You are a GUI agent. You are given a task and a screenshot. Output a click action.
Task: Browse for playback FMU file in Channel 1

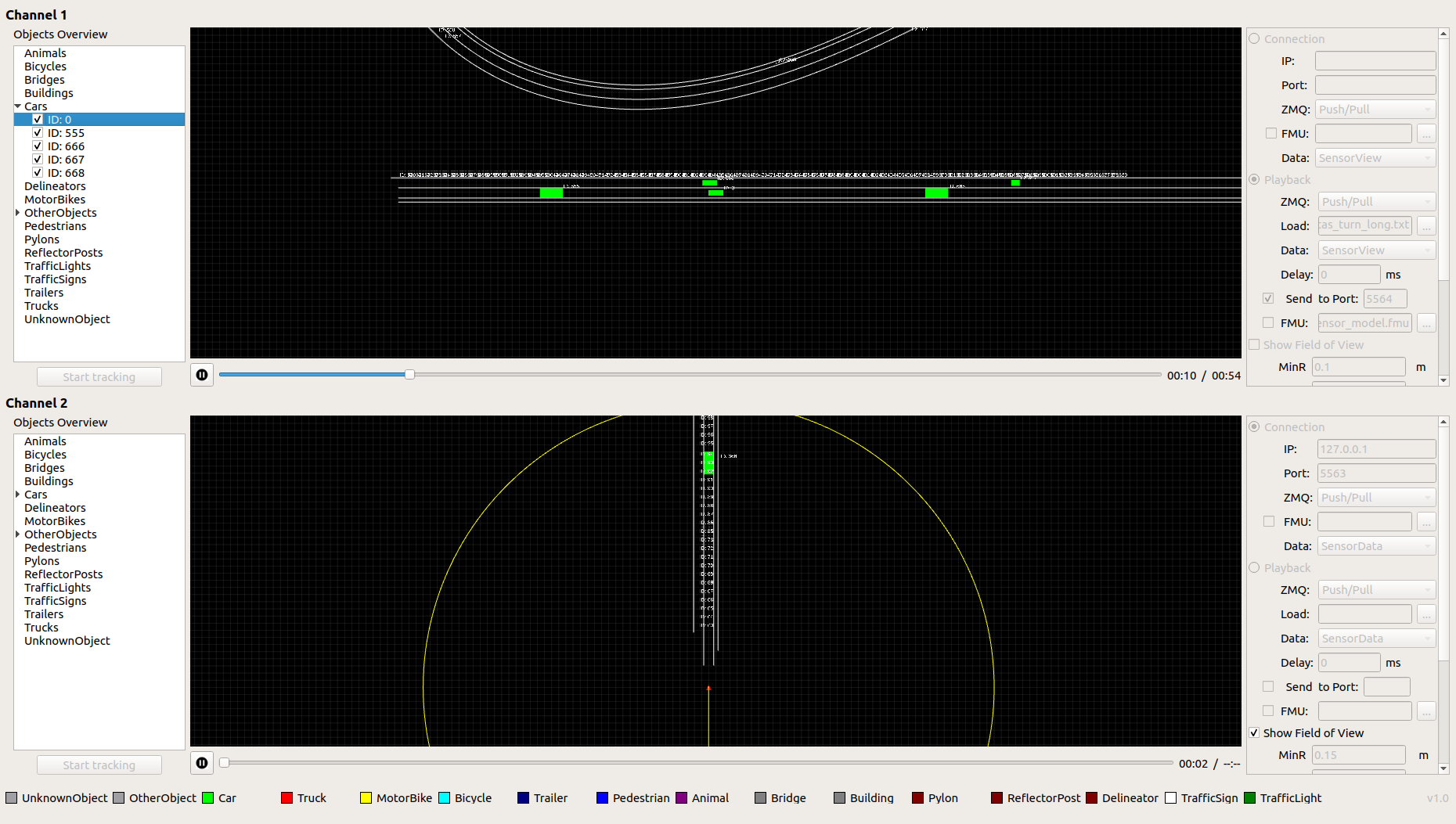pyautogui.click(x=1426, y=323)
